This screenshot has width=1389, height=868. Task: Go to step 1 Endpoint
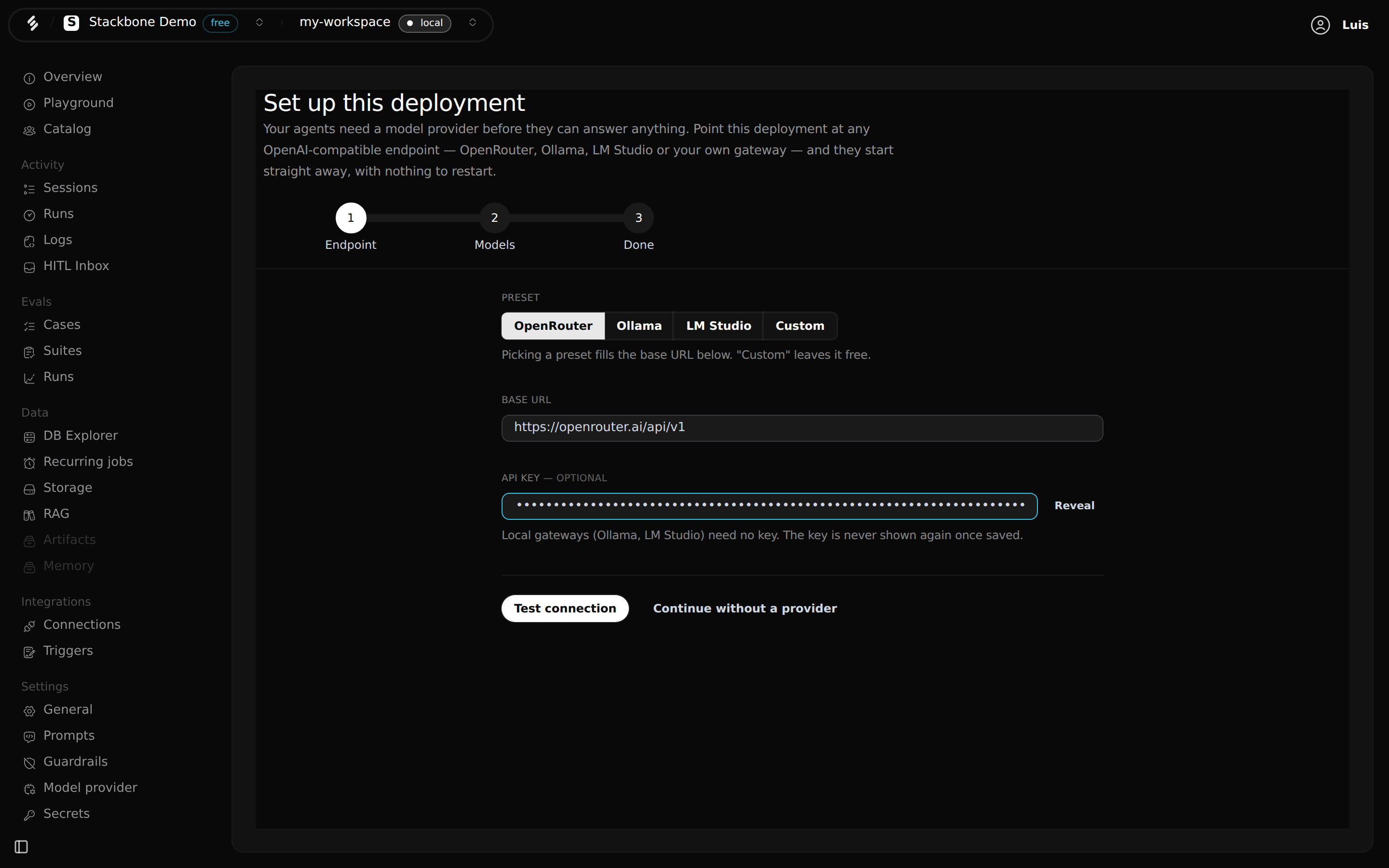pos(351,218)
